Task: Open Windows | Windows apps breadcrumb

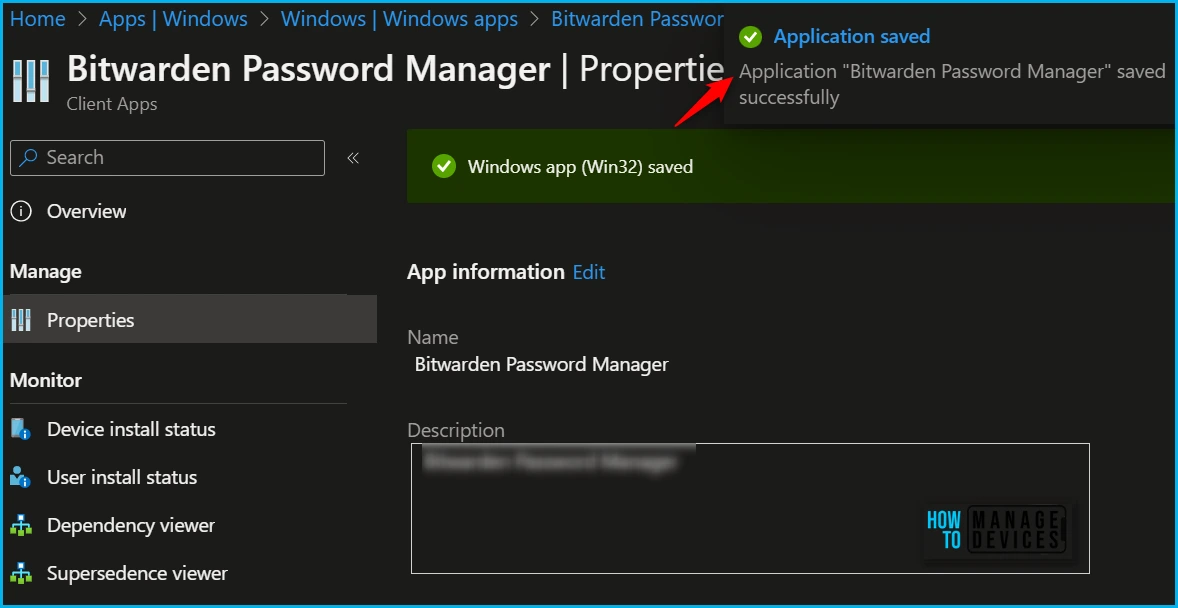Action: pyautogui.click(x=399, y=19)
